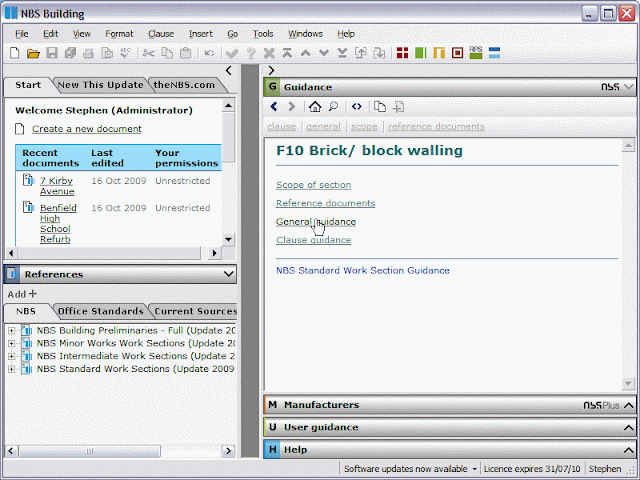Image resolution: width=640 pixels, height=480 pixels.
Task: Click the red four-squares layout icon
Action: (402, 53)
